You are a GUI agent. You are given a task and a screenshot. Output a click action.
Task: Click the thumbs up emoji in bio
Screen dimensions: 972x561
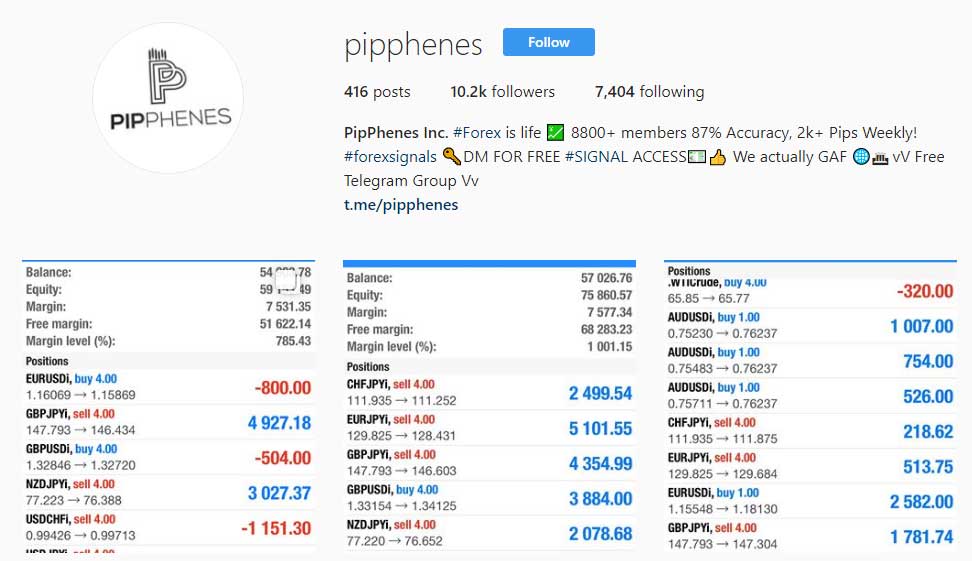click(x=716, y=157)
